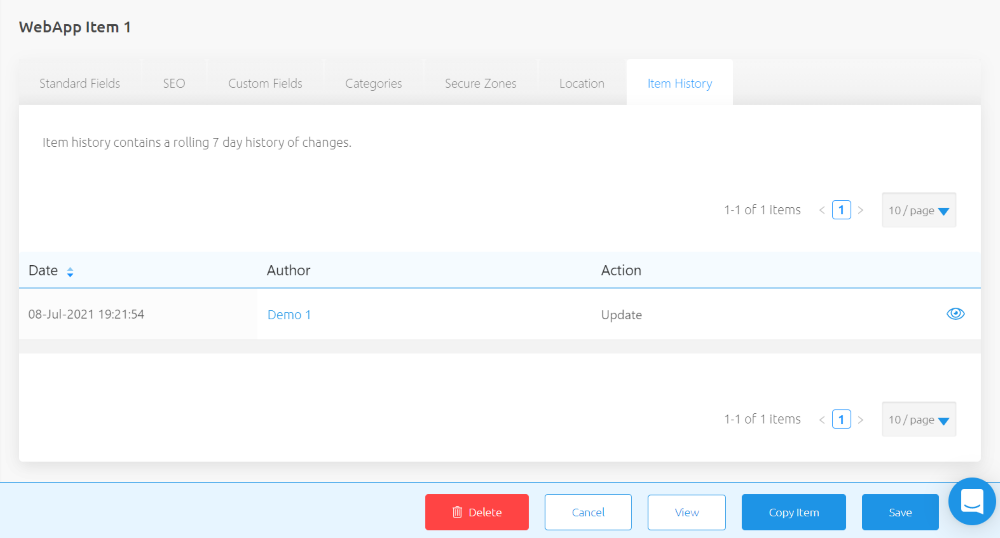Viewport: 1000px width, 538px height.
Task: Open the SEO tab
Action: pyautogui.click(x=174, y=83)
